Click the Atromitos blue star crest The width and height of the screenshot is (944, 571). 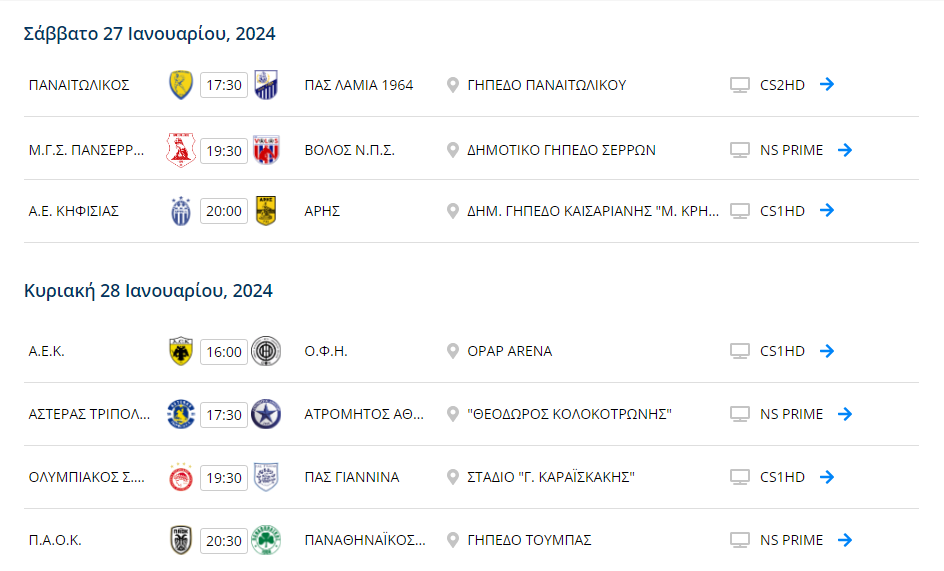click(x=266, y=414)
